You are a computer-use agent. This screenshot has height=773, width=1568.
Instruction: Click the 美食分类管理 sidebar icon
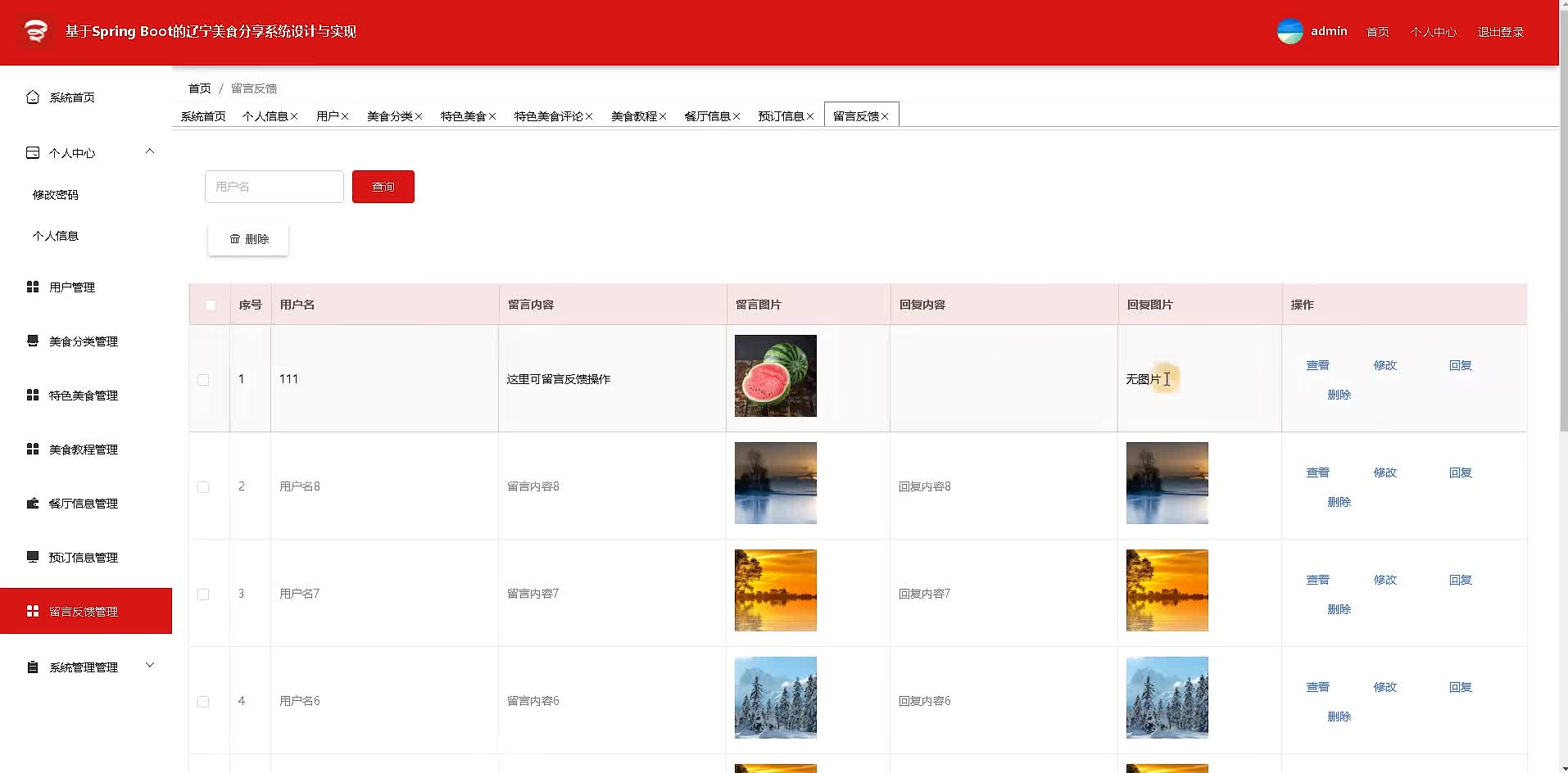coord(33,341)
